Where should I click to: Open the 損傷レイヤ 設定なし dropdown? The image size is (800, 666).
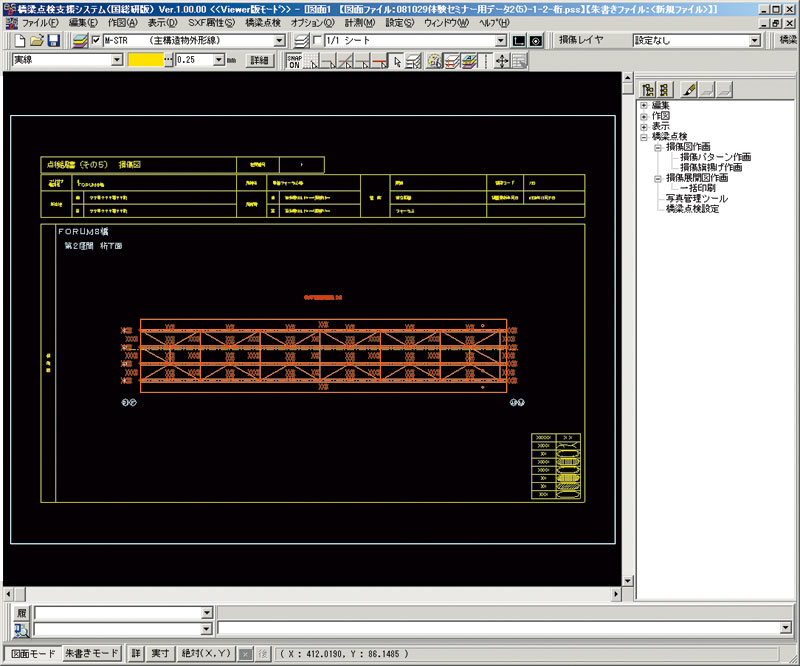755,41
